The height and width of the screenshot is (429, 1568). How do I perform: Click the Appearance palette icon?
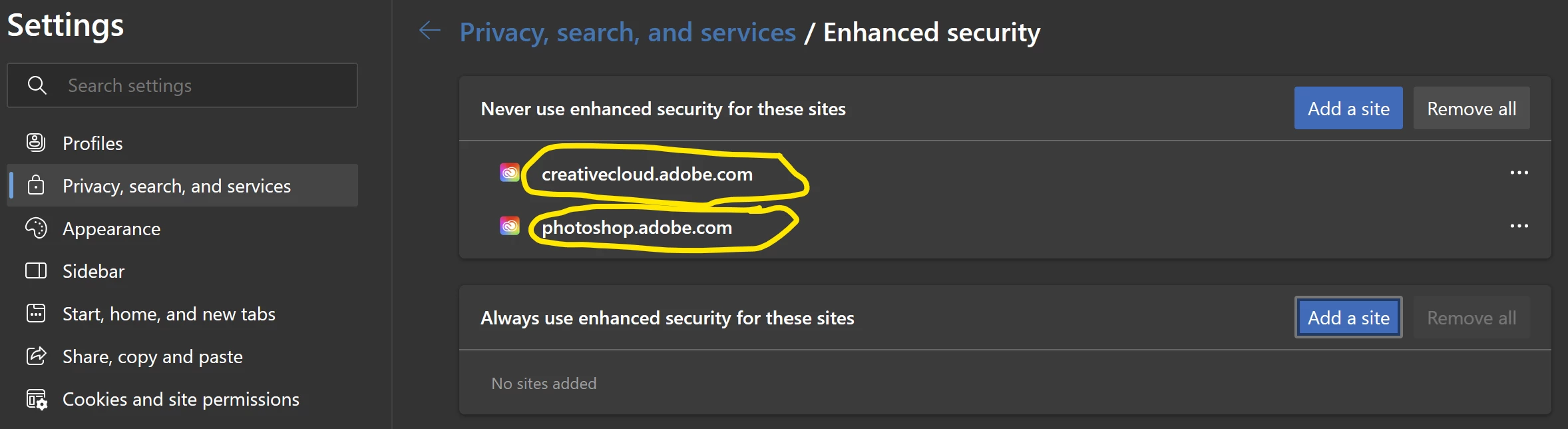pos(36,228)
